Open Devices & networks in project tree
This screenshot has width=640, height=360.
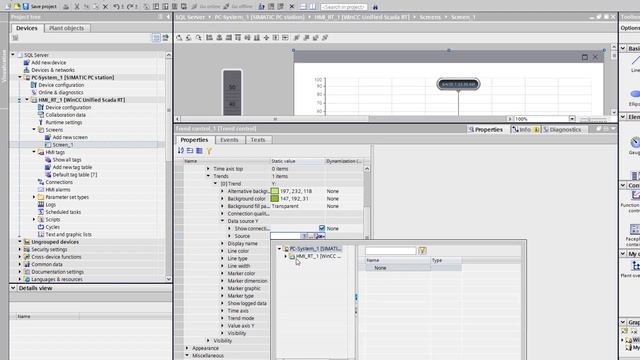click(x=53, y=70)
